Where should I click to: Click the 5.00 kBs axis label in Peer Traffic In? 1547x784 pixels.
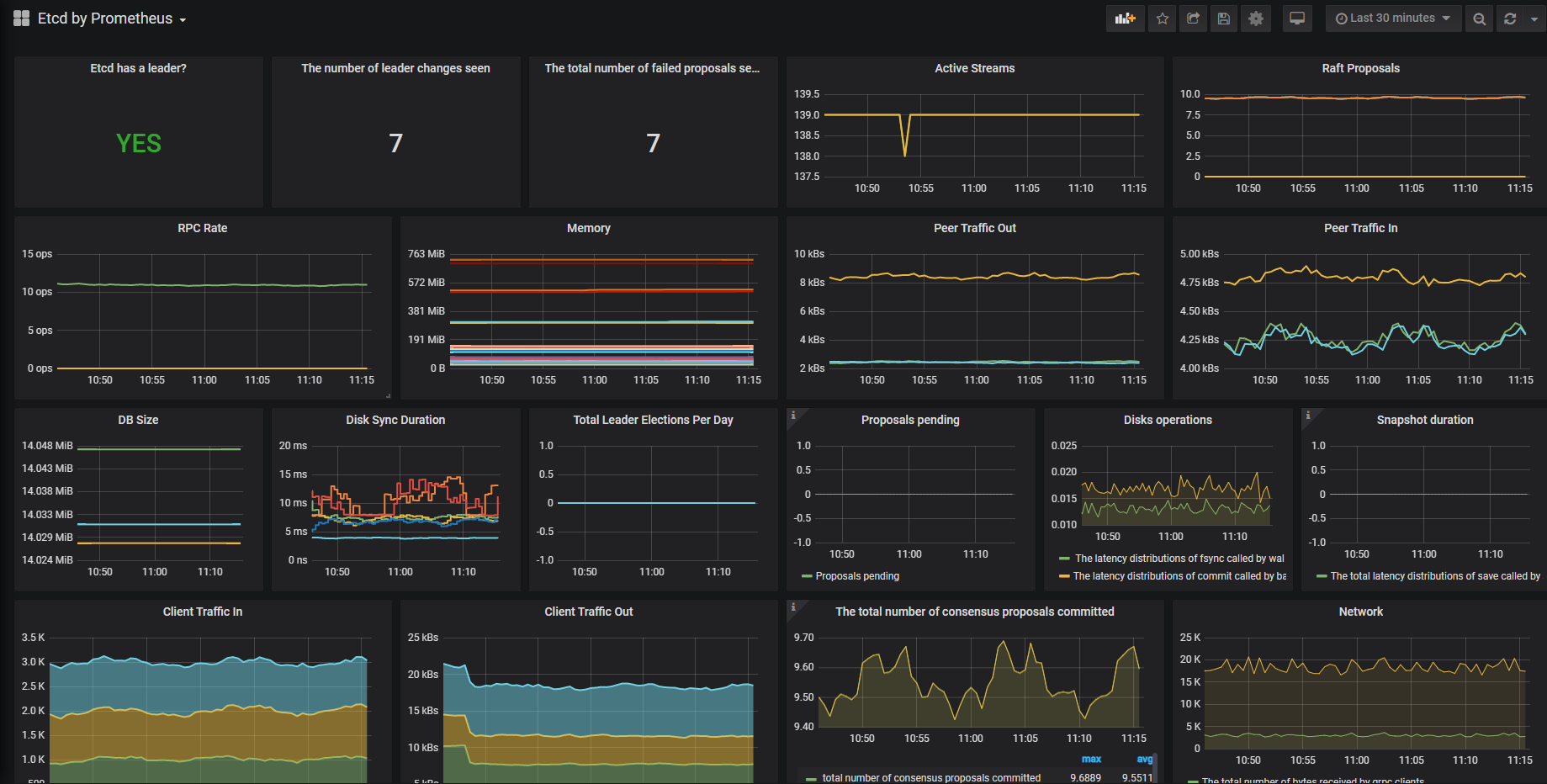point(1200,254)
